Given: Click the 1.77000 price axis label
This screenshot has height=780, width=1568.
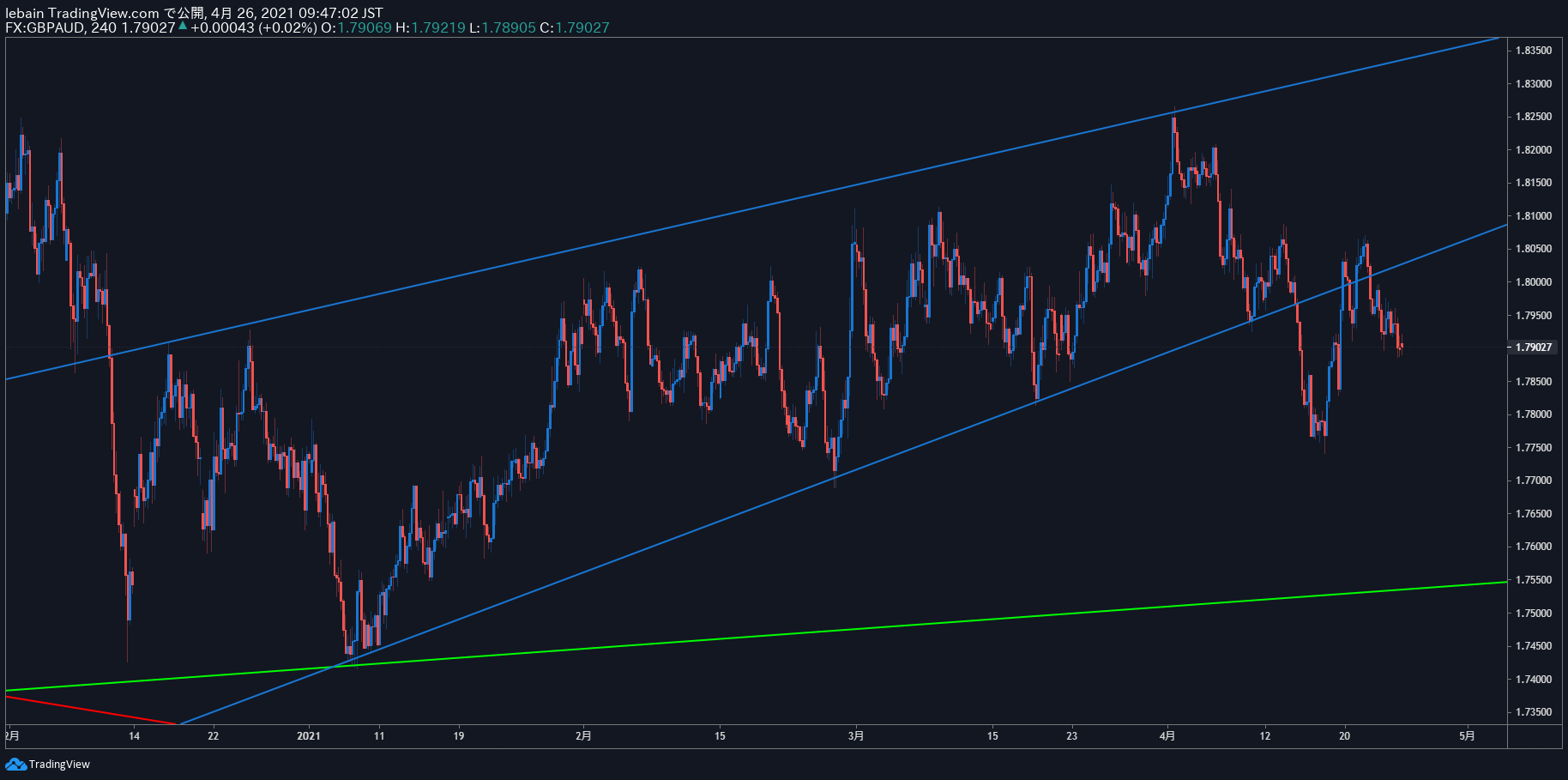Looking at the screenshot, I should coord(1534,481).
